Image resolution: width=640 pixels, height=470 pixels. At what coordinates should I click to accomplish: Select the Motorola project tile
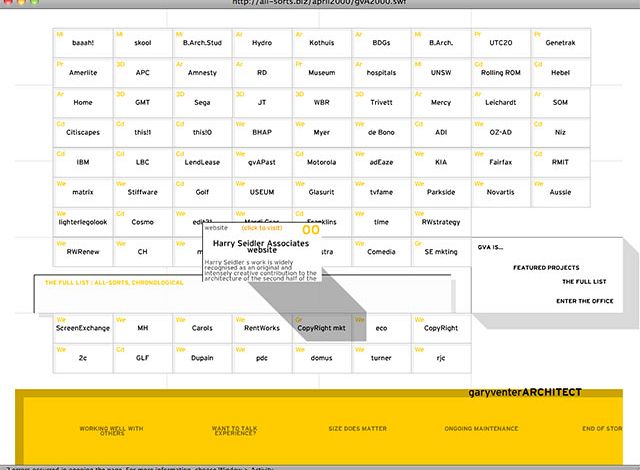click(x=321, y=161)
